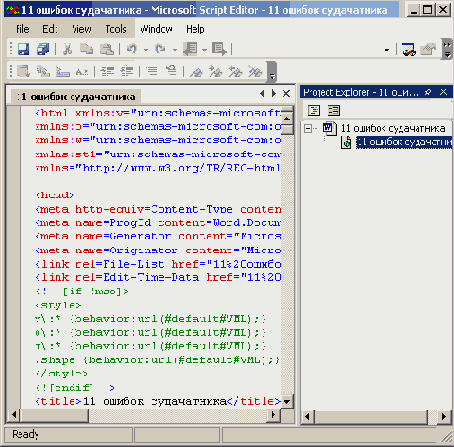Open the Undo history dropdown arrow
454x447 pixels.
click(146, 50)
